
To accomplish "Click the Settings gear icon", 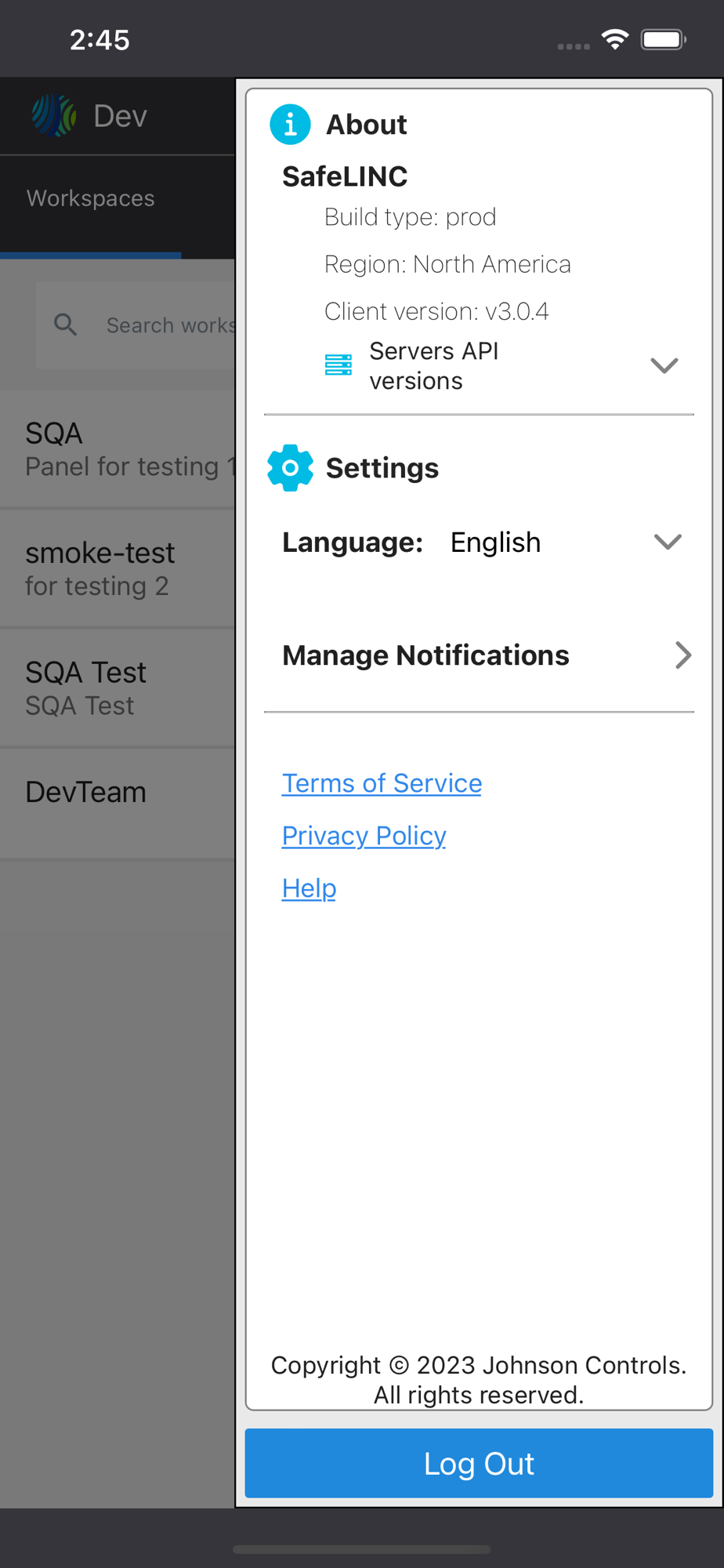I will (x=290, y=468).
